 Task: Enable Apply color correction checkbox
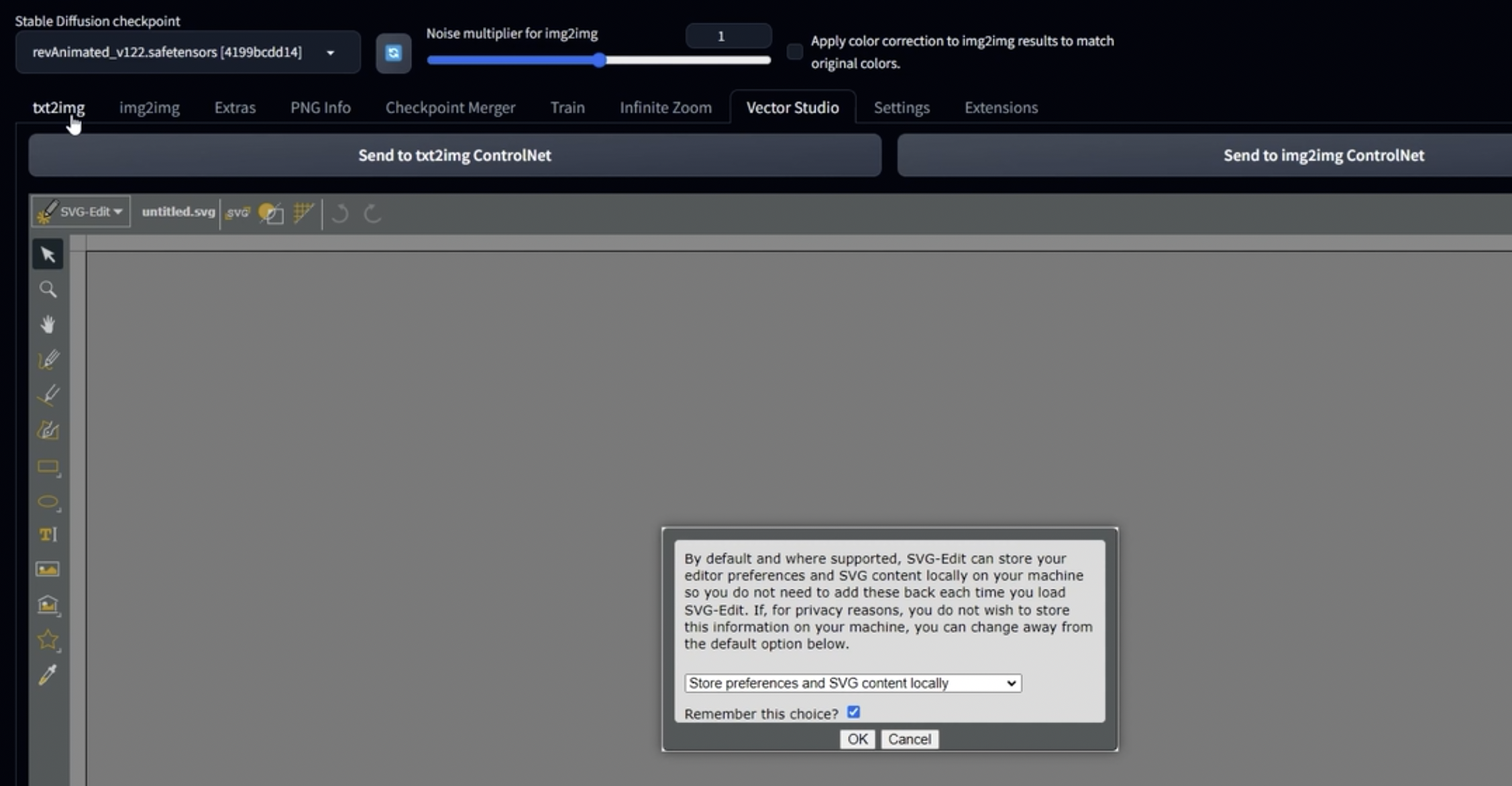pos(794,52)
